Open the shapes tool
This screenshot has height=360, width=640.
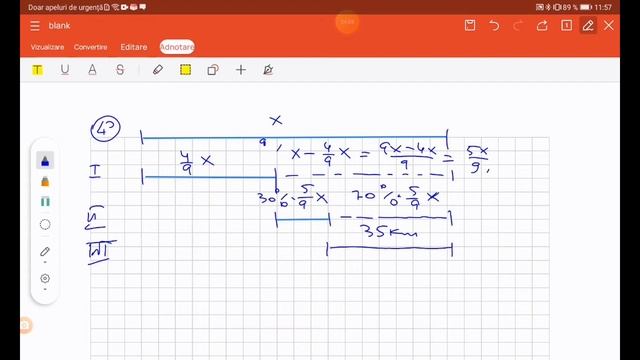(213, 70)
